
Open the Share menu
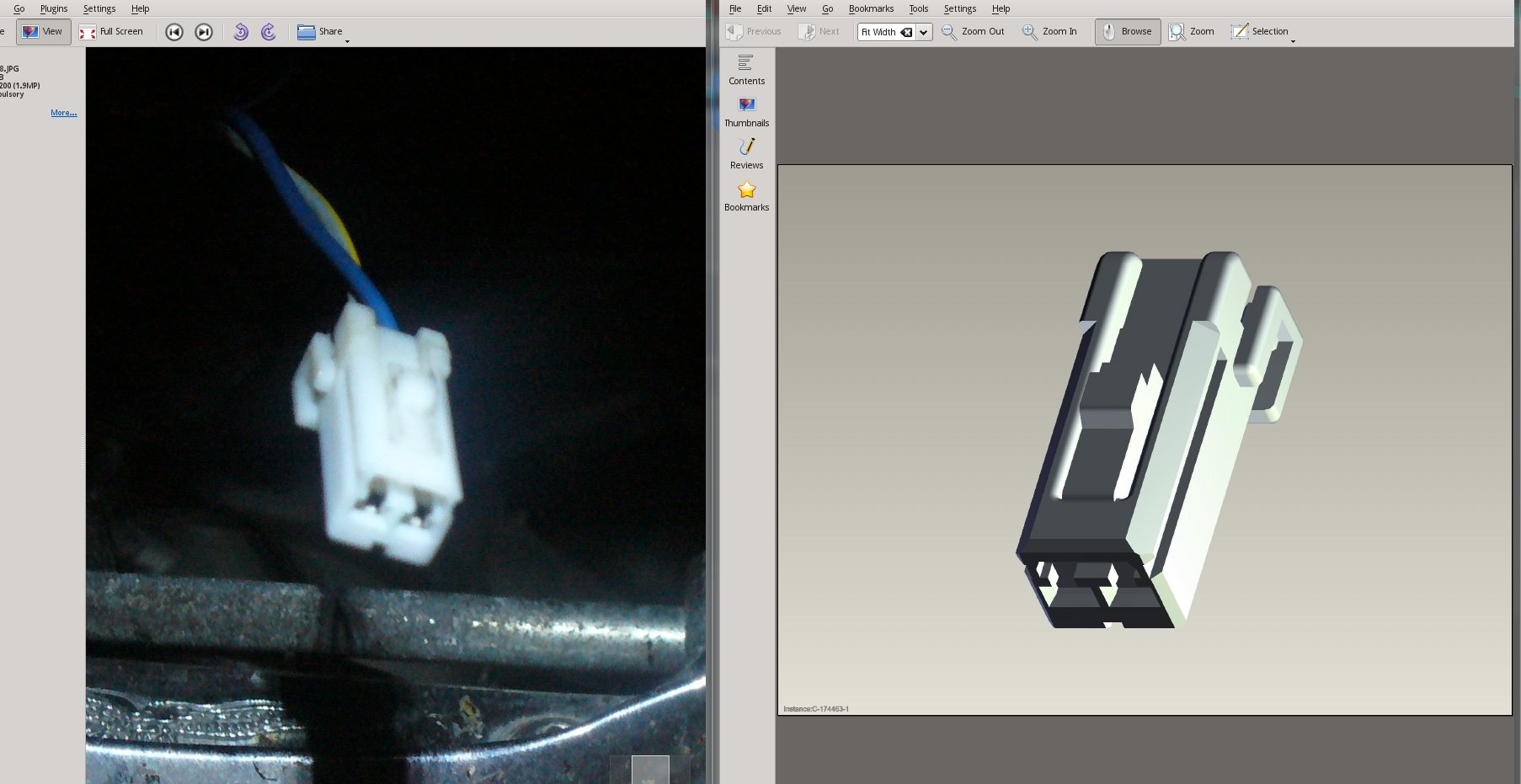pos(321,32)
